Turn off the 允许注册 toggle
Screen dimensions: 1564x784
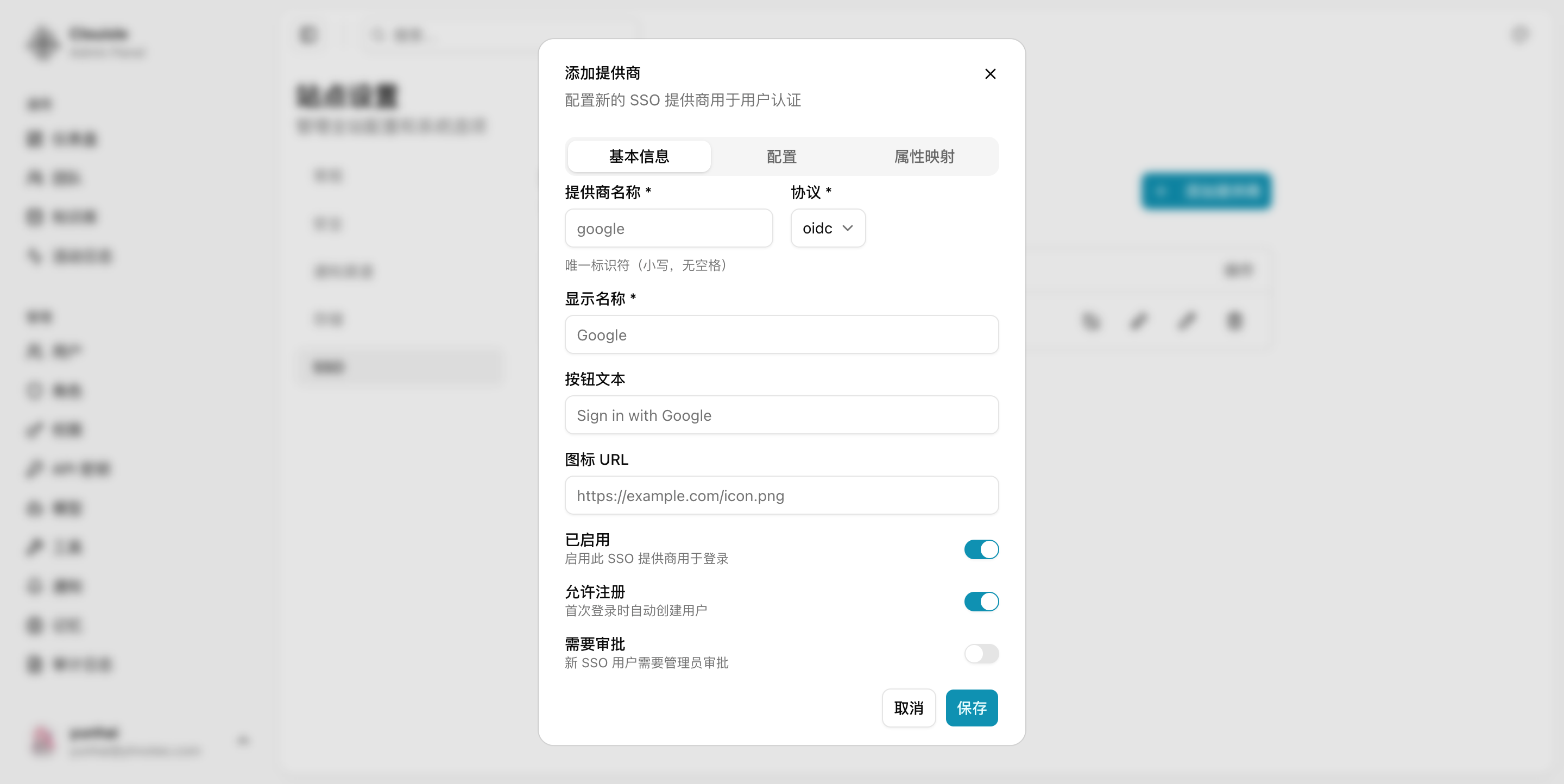981,602
